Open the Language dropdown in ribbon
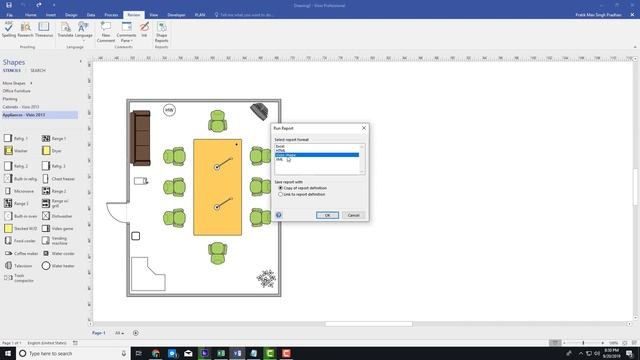 [x=83, y=31]
